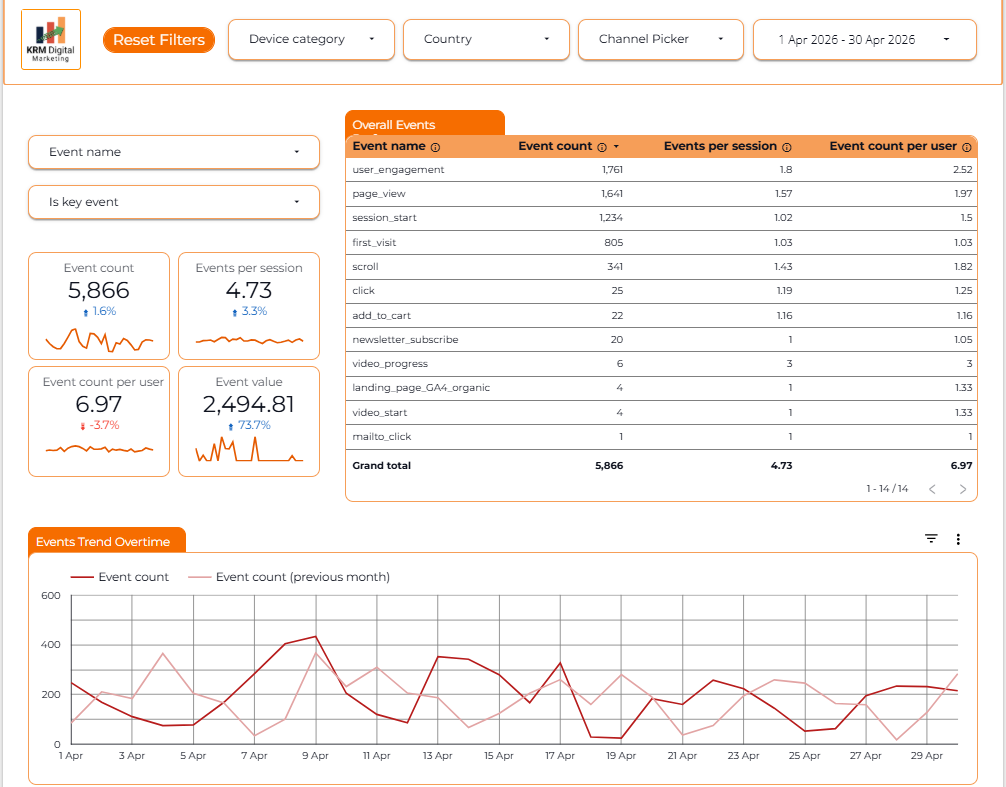
Task: Click info icon beside Event count header
Action: [602, 148]
